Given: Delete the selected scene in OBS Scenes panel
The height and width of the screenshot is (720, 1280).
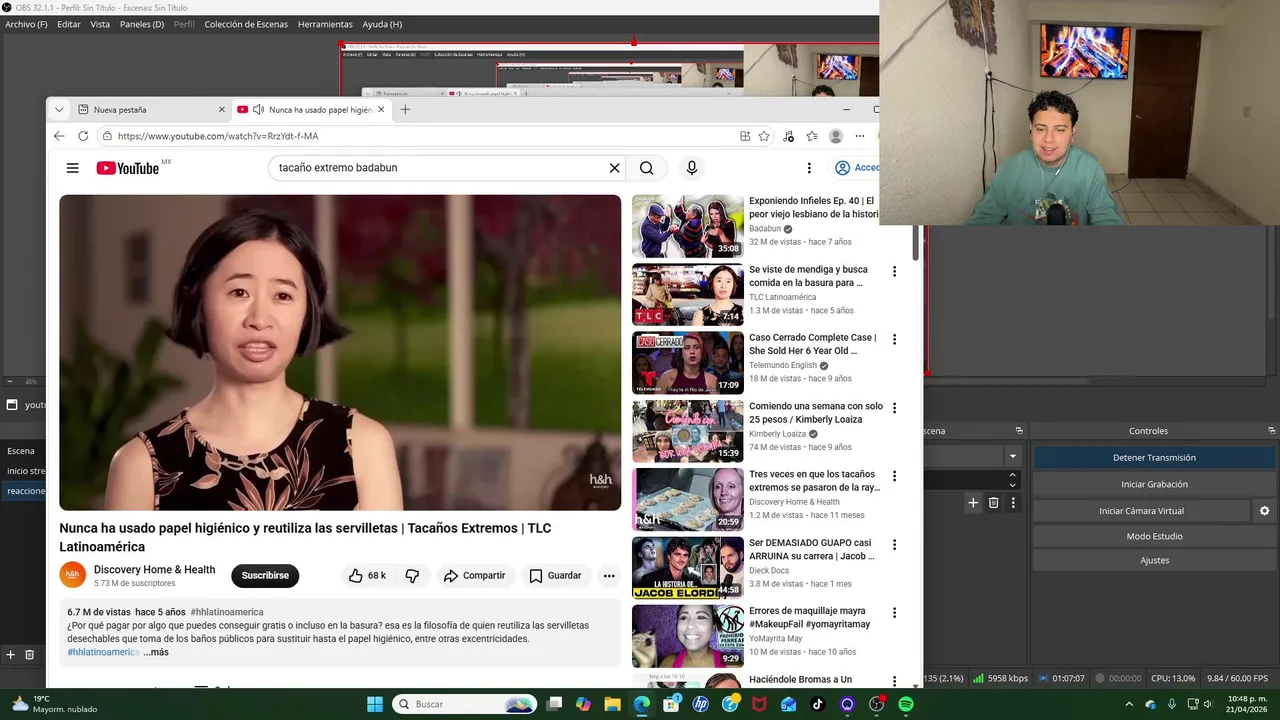Looking at the screenshot, I should (29, 654).
